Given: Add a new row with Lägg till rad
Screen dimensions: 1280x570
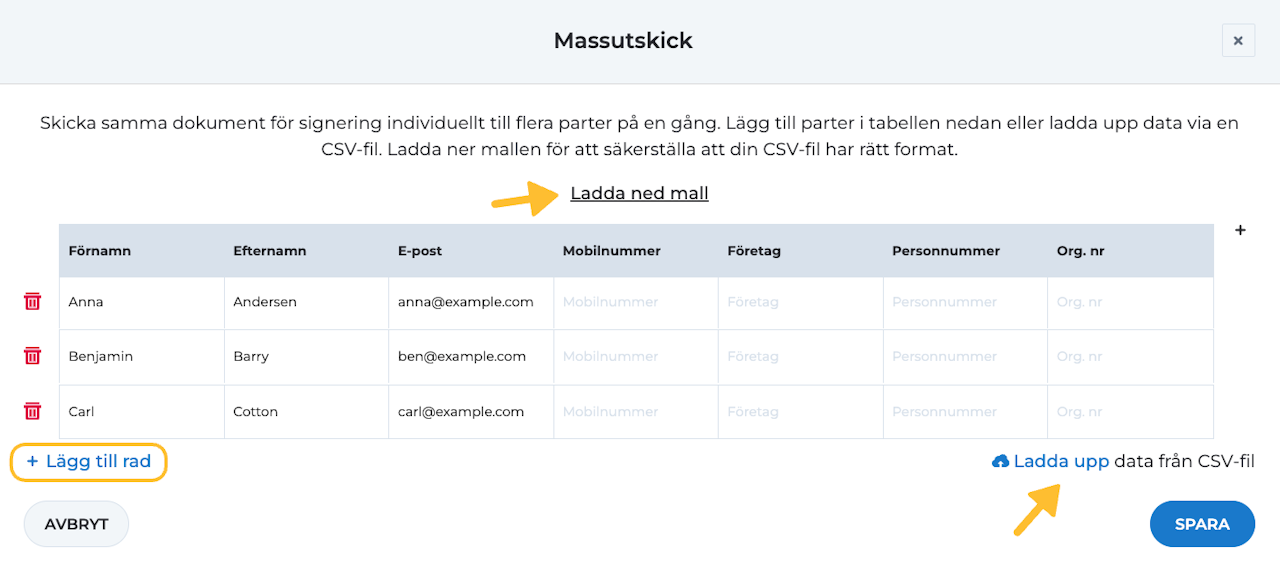Looking at the screenshot, I should pos(88,462).
